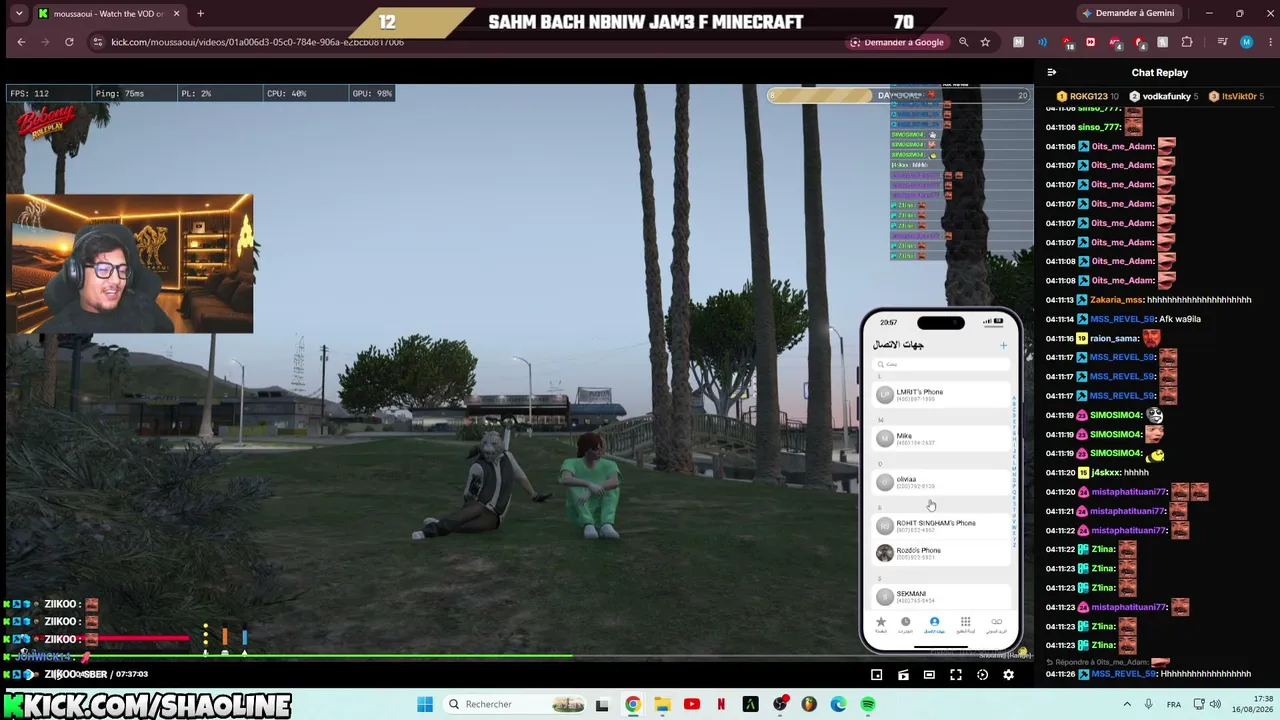Open the Chrome tab search dropdown

pyautogui.click(x=19, y=13)
